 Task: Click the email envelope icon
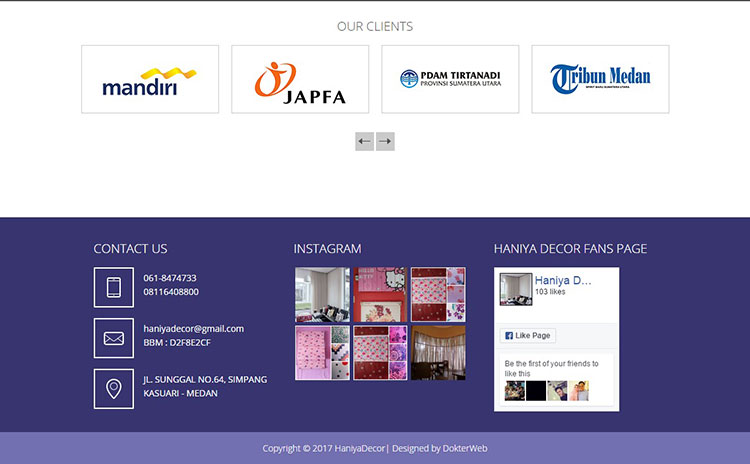click(113, 338)
